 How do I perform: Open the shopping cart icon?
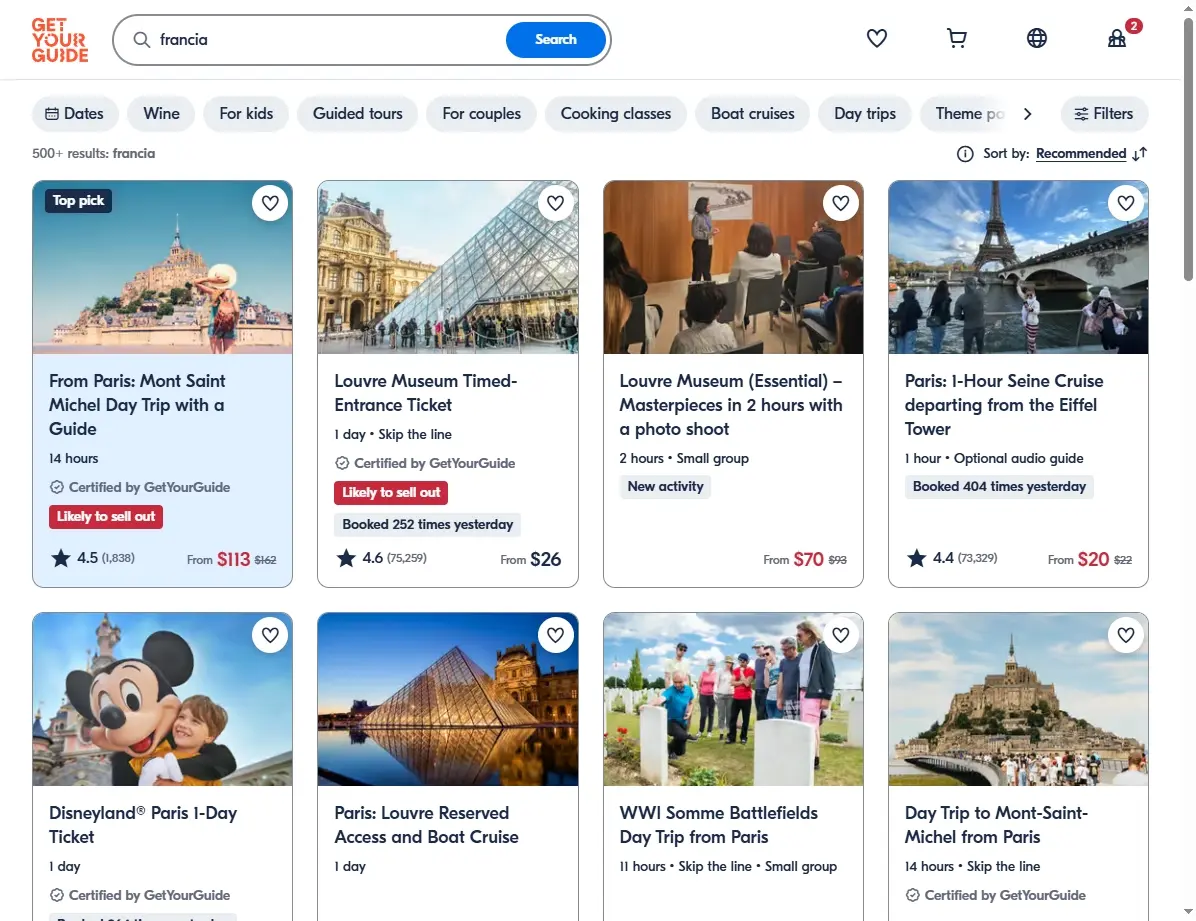[x=956, y=38]
